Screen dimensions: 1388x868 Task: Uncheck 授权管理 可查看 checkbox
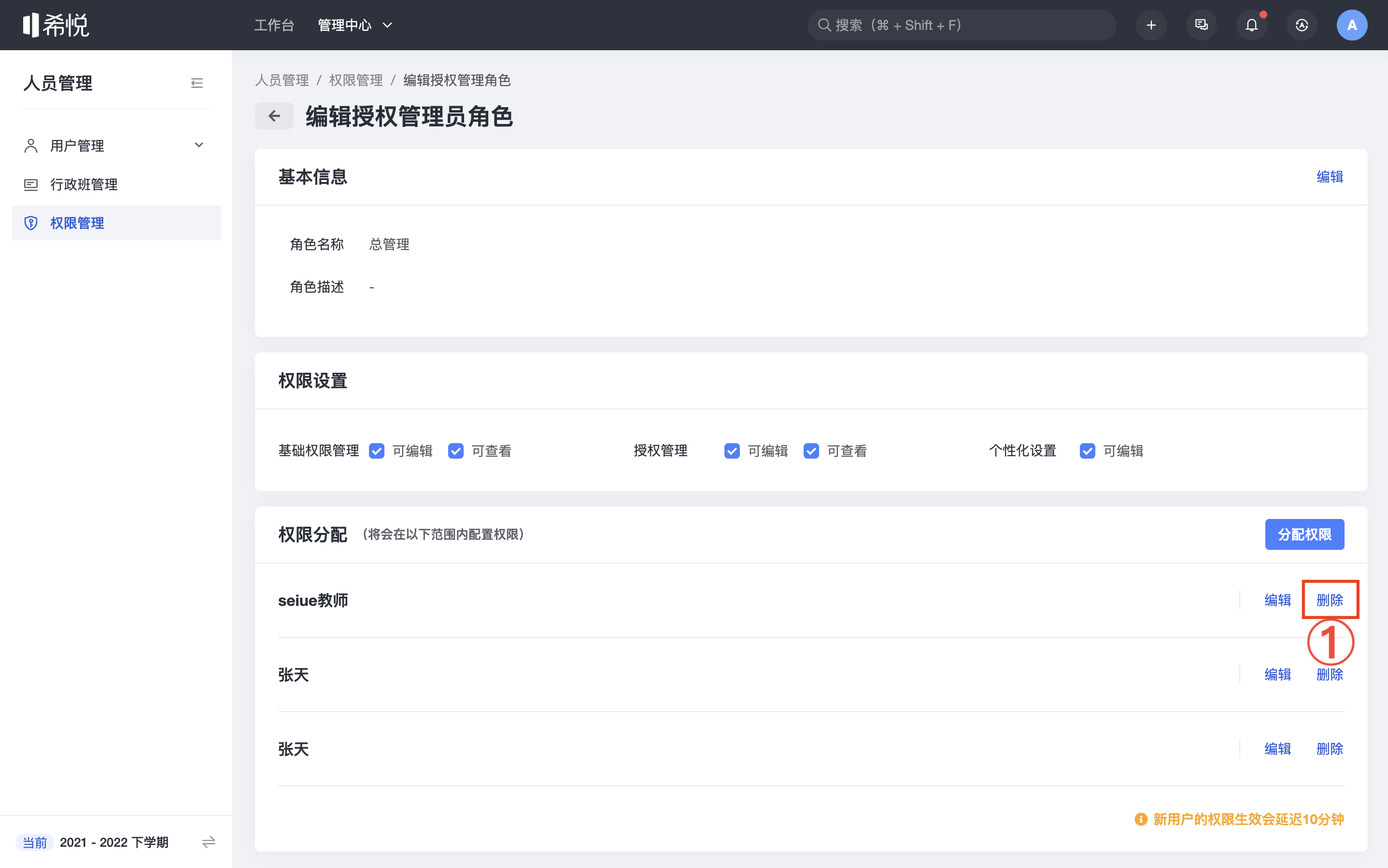click(x=811, y=450)
